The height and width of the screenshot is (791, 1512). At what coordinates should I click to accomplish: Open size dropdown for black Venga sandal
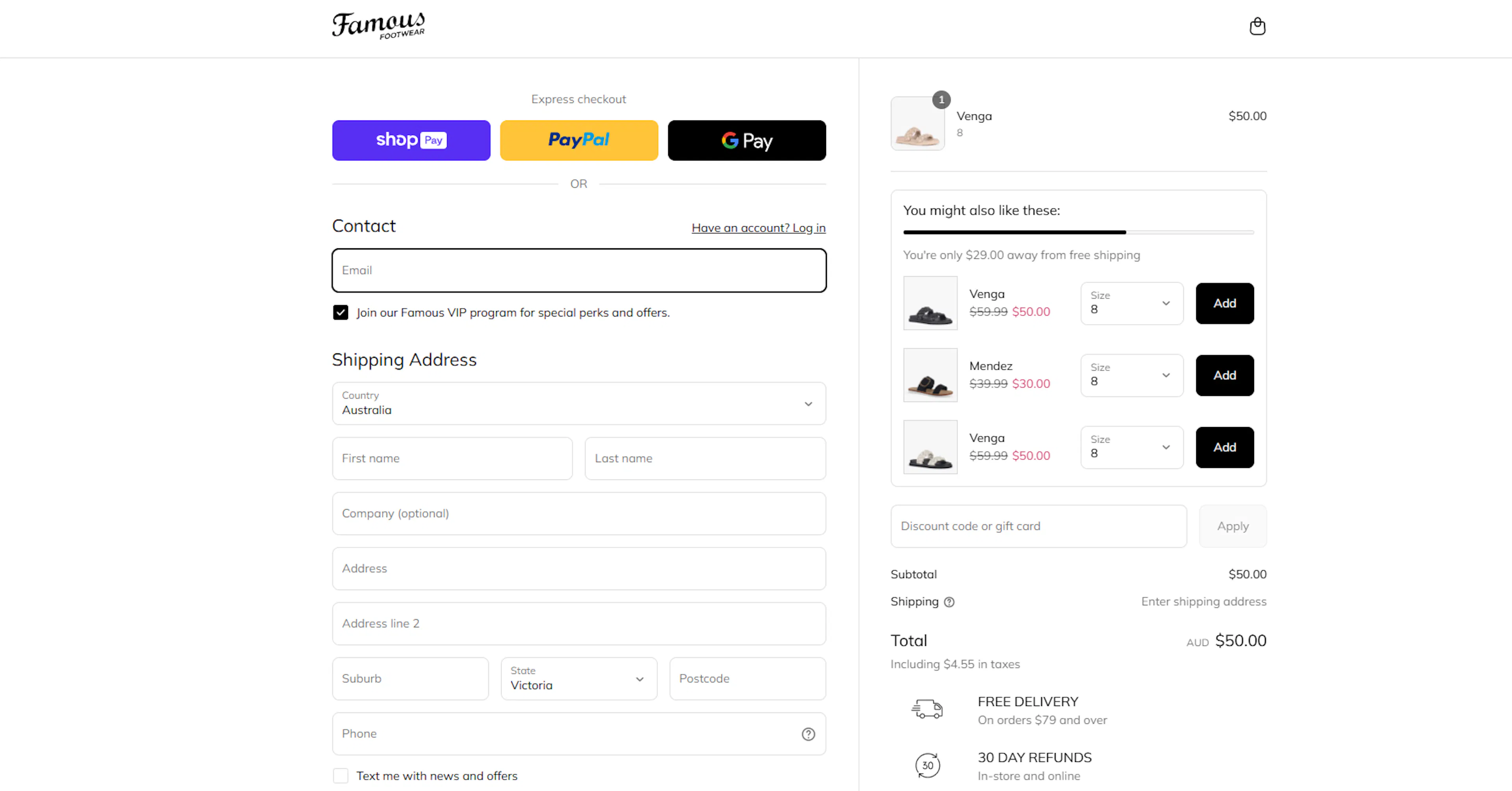(x=1132, y=303)
